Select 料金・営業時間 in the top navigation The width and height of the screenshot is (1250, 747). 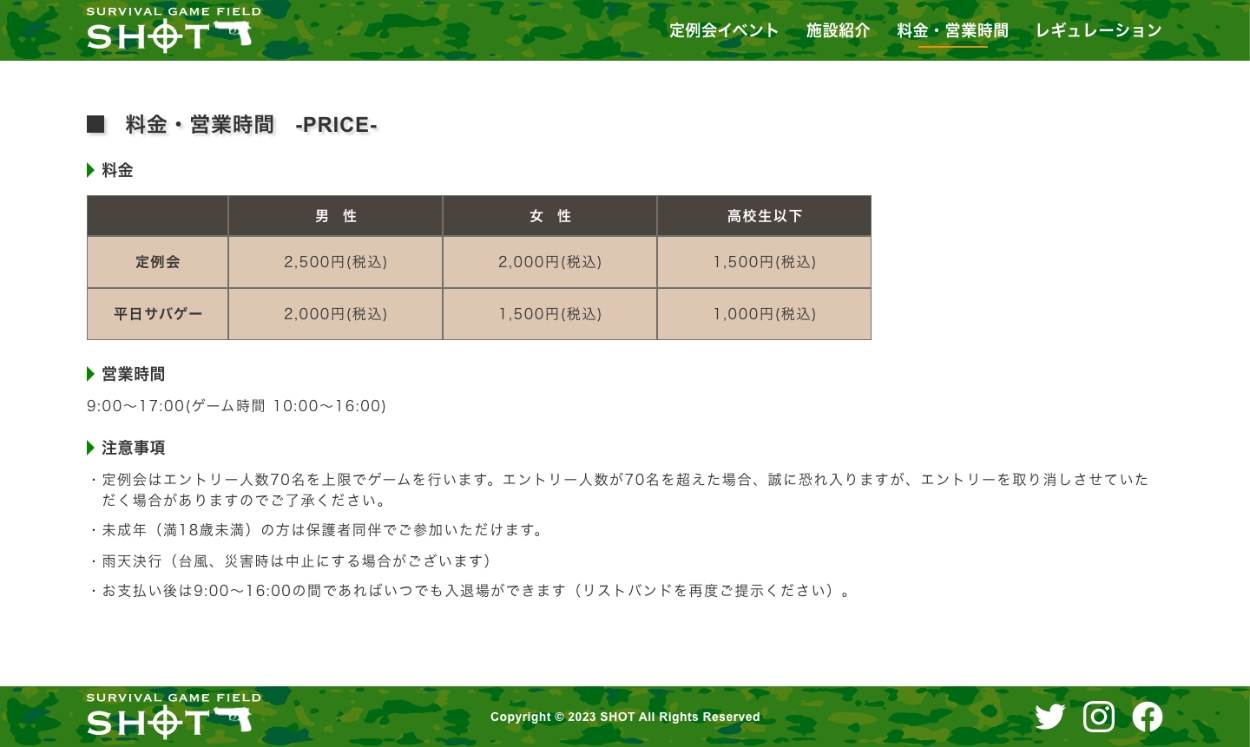pyautogui.click(x=952, y=30)
